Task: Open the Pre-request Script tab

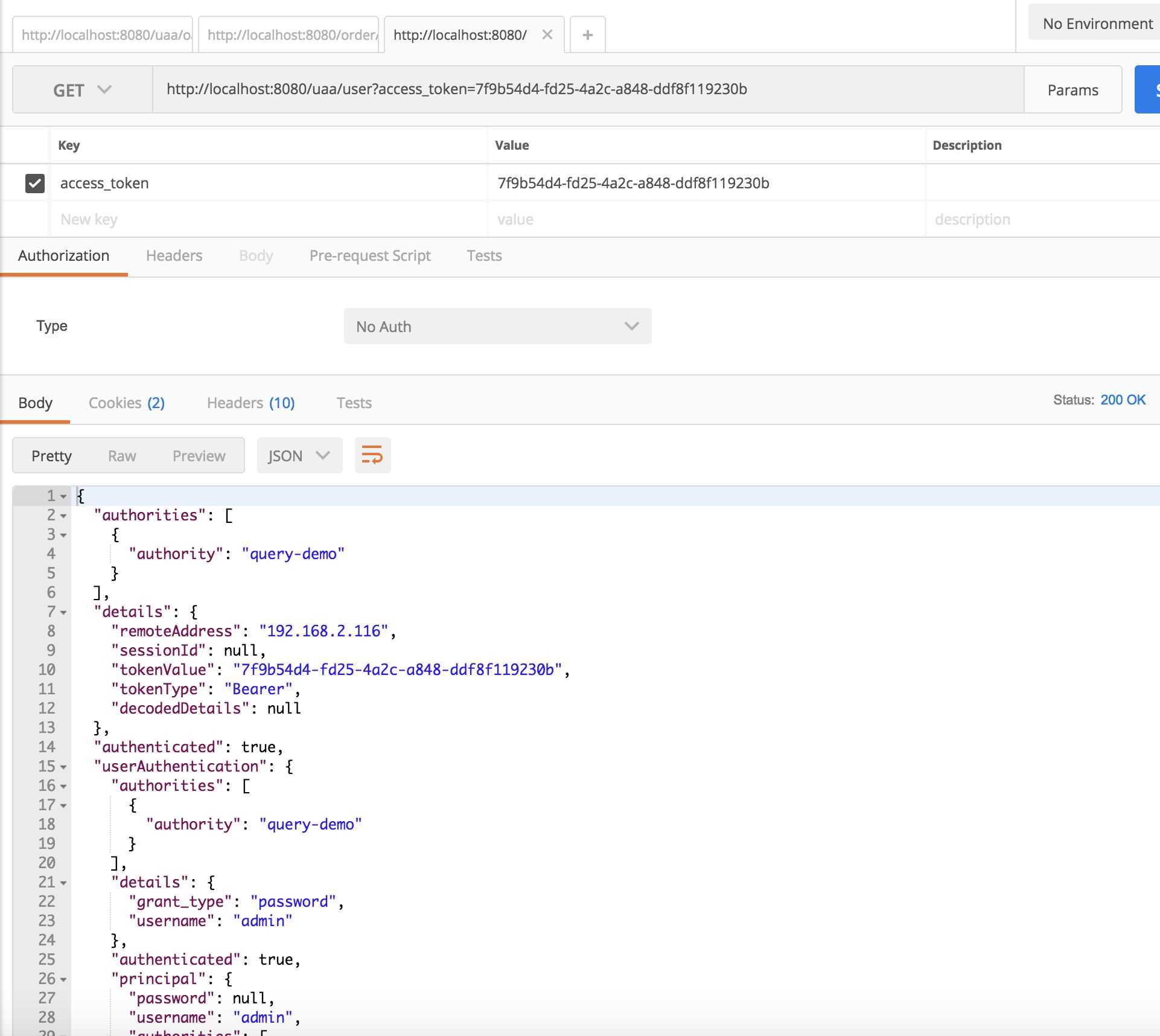Action: point(370,256)
